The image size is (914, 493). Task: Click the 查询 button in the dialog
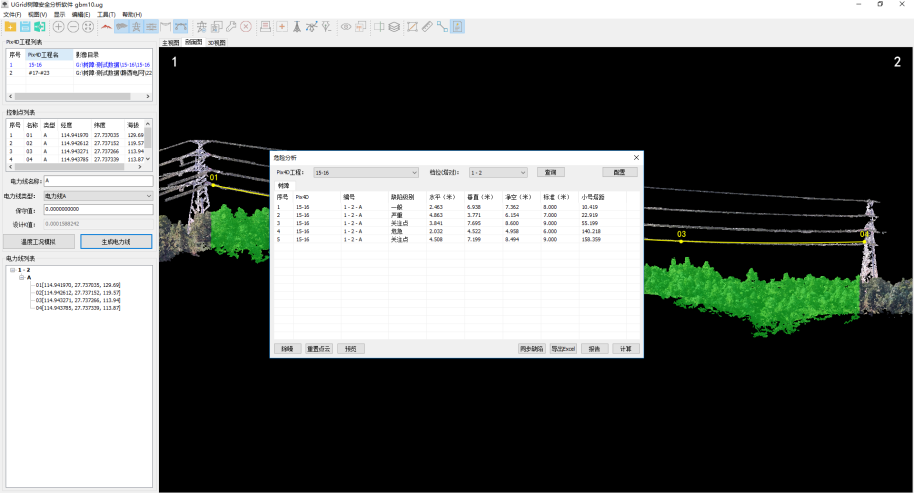(x=551, y=172)
